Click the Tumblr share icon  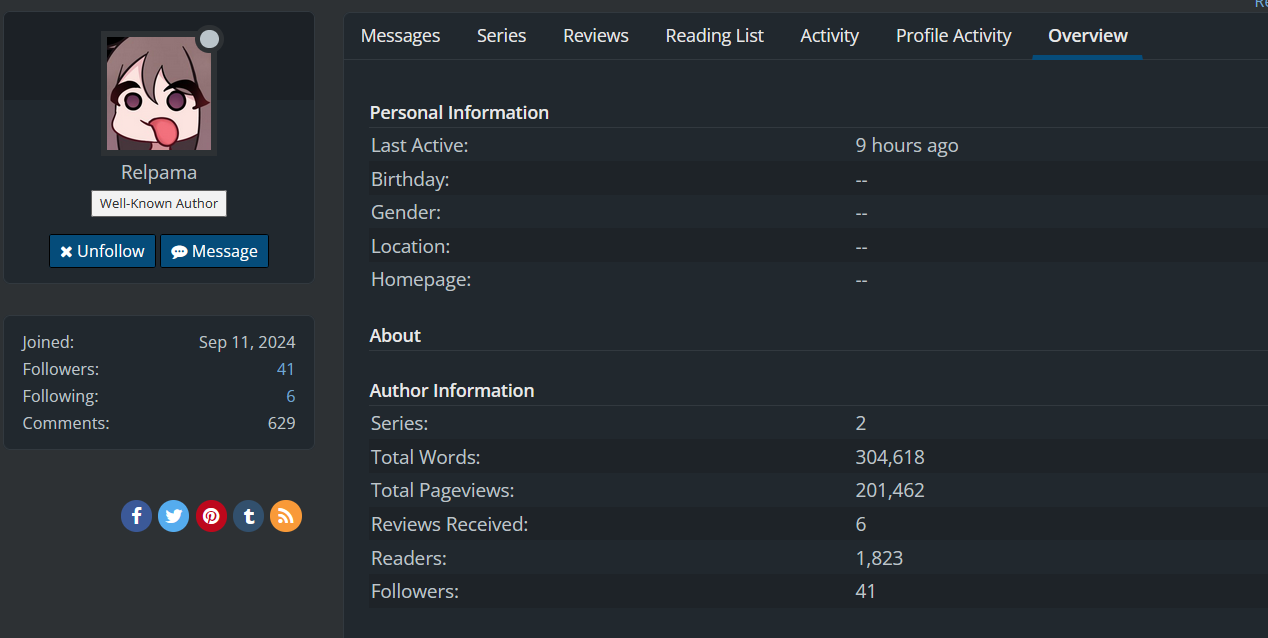pyautogui.click(x=249, y=516)
